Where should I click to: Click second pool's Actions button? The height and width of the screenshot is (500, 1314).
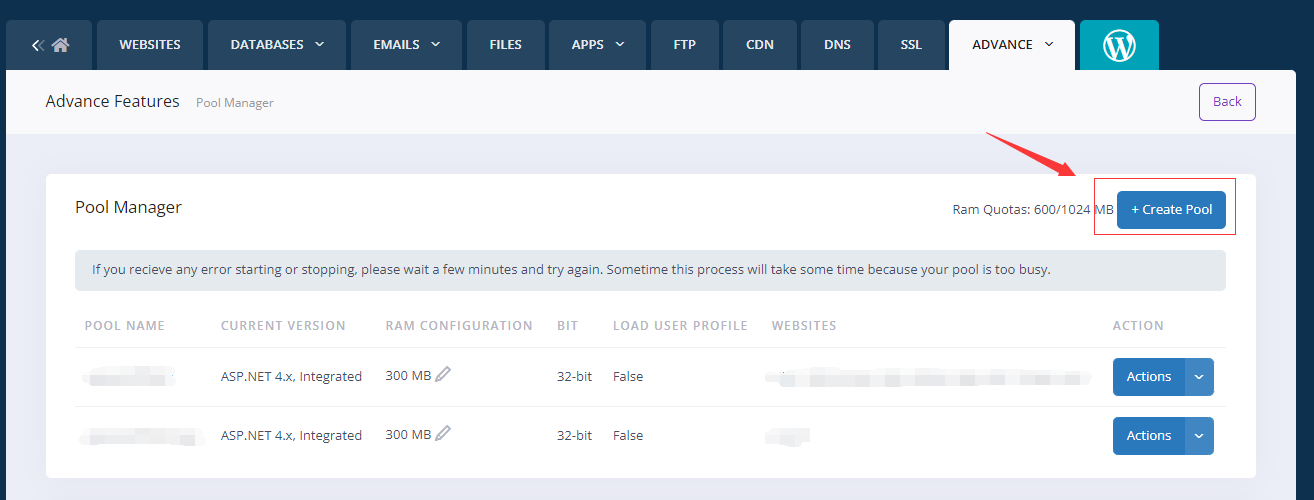pos(1148,436)
